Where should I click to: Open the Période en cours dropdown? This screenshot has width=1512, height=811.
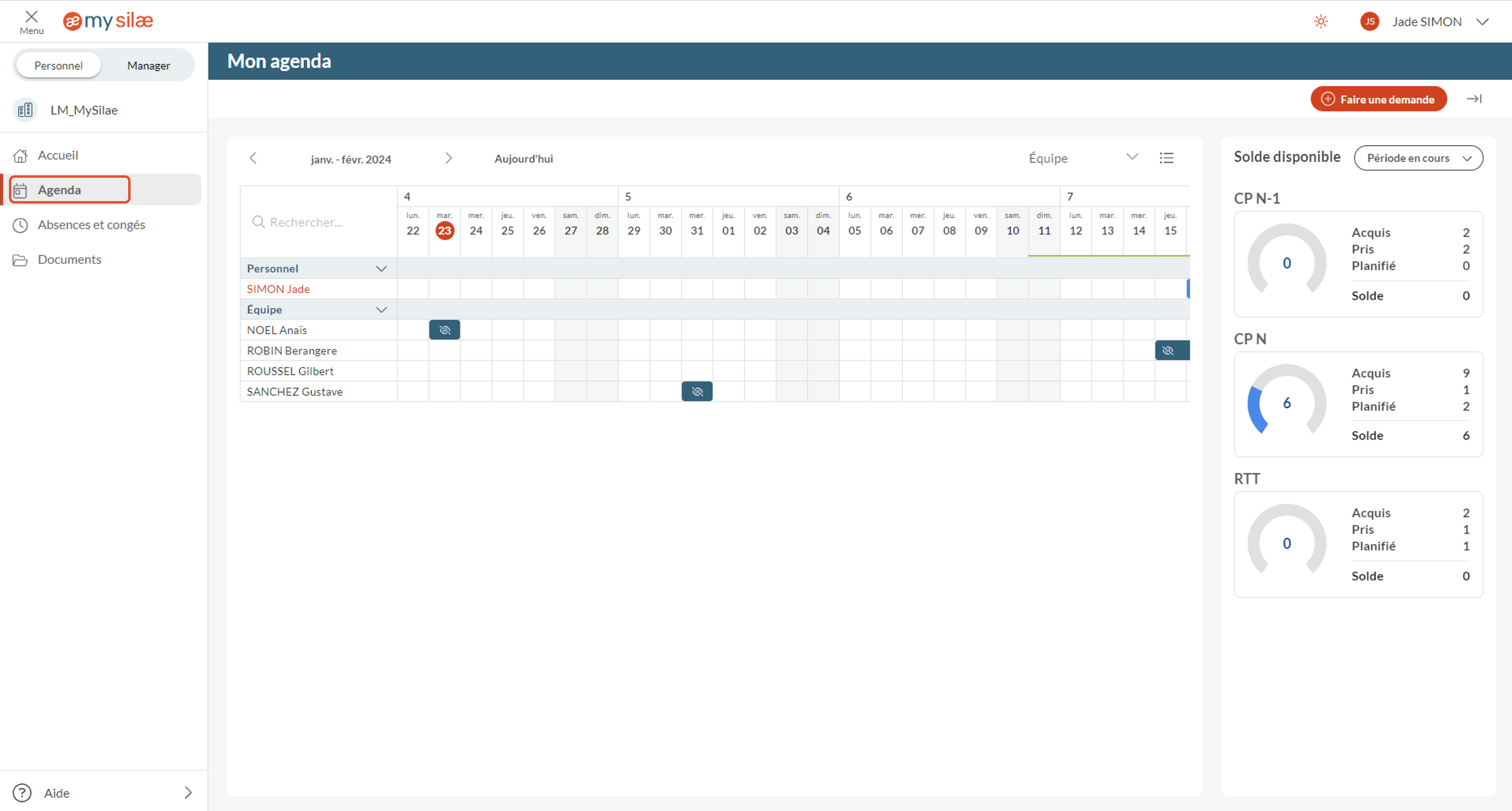pos(1418,158)
